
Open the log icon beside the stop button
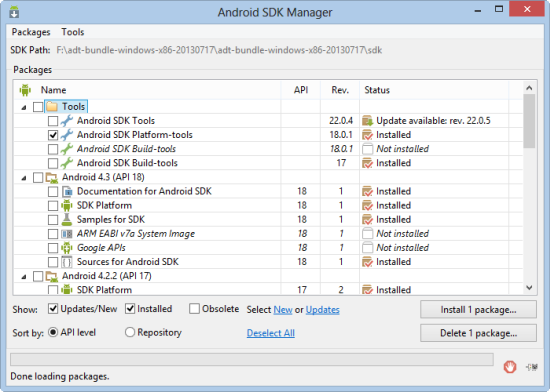[532, 367]
